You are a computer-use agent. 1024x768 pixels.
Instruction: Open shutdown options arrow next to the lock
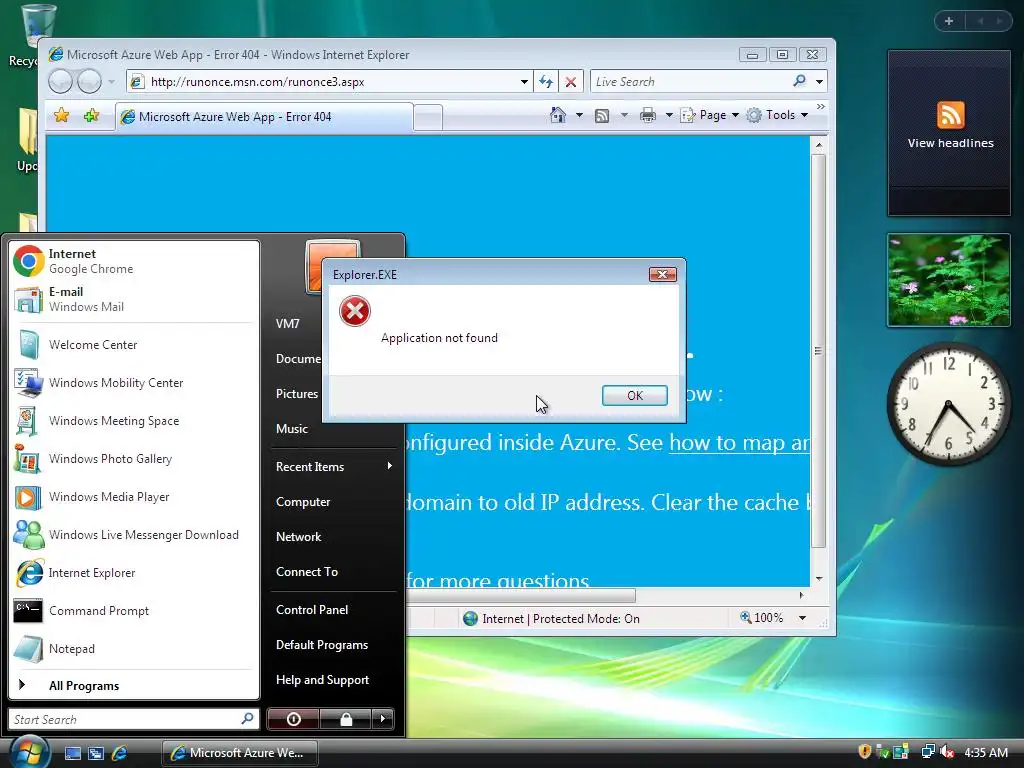point(383,719)
